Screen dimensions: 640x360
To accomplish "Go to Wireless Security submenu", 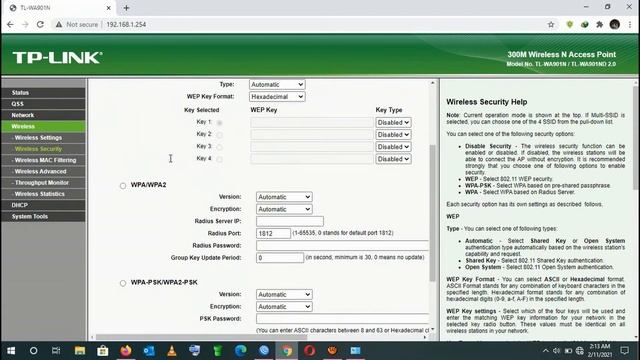I will click(x=43, y=149).
